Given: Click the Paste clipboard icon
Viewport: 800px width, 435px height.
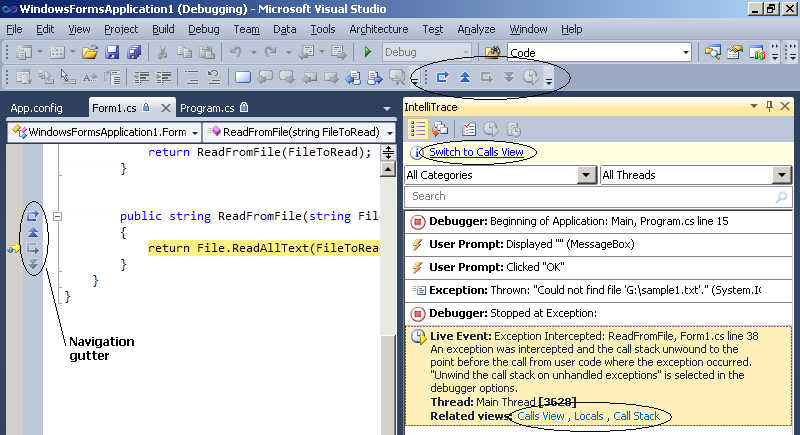Looking at the screenshot, I should pyautogui.click(x=207, y=52).
